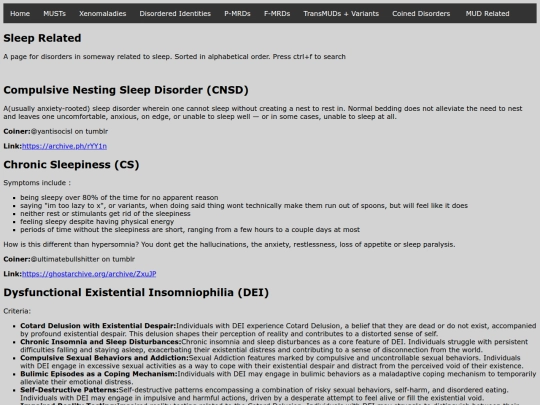The image size is (540, 405).
Task: Open the MUSTs nav item
Action: click(x=54, y=13)
